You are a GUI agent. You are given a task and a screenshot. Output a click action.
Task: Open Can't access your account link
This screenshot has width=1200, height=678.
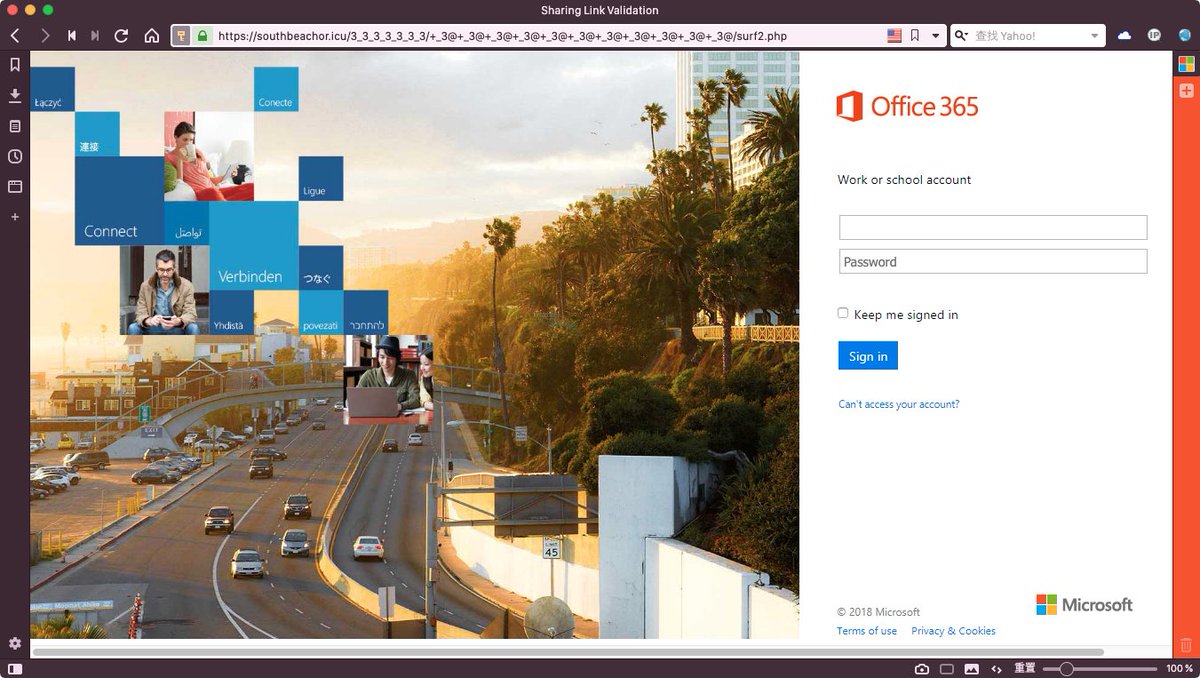point(899,404)
